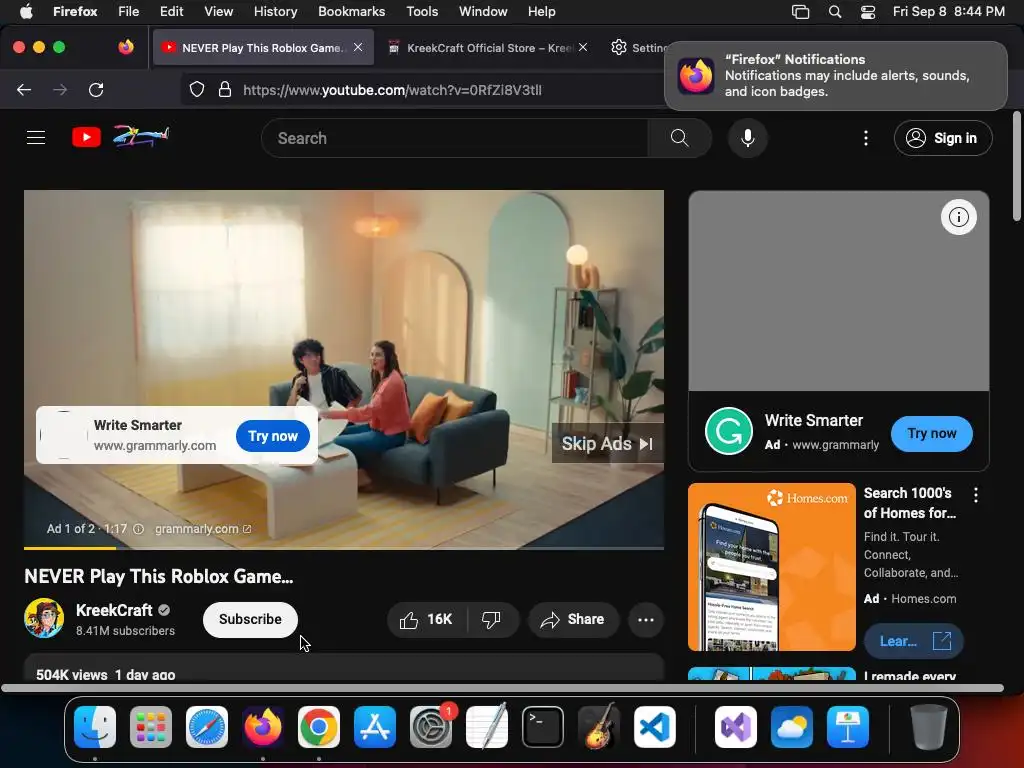Open the File menu

128,11
